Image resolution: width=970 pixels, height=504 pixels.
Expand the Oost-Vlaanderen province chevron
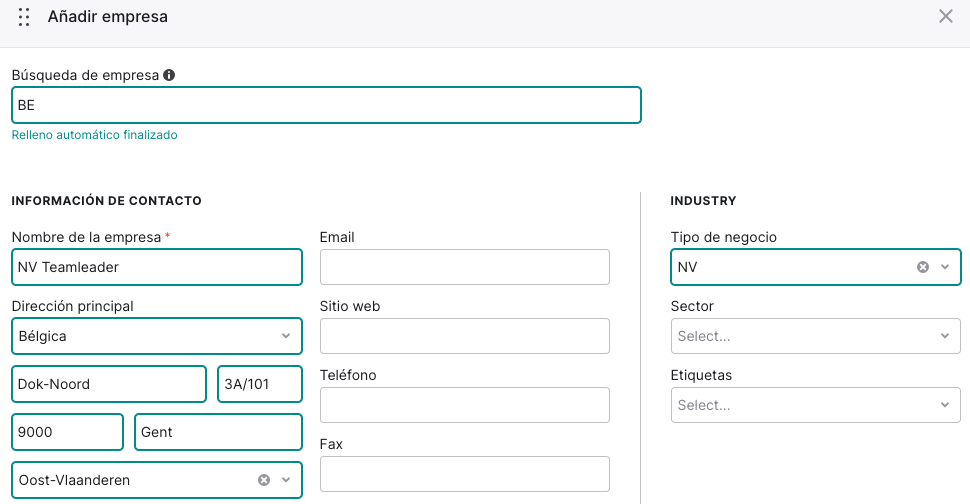point(286,480)
